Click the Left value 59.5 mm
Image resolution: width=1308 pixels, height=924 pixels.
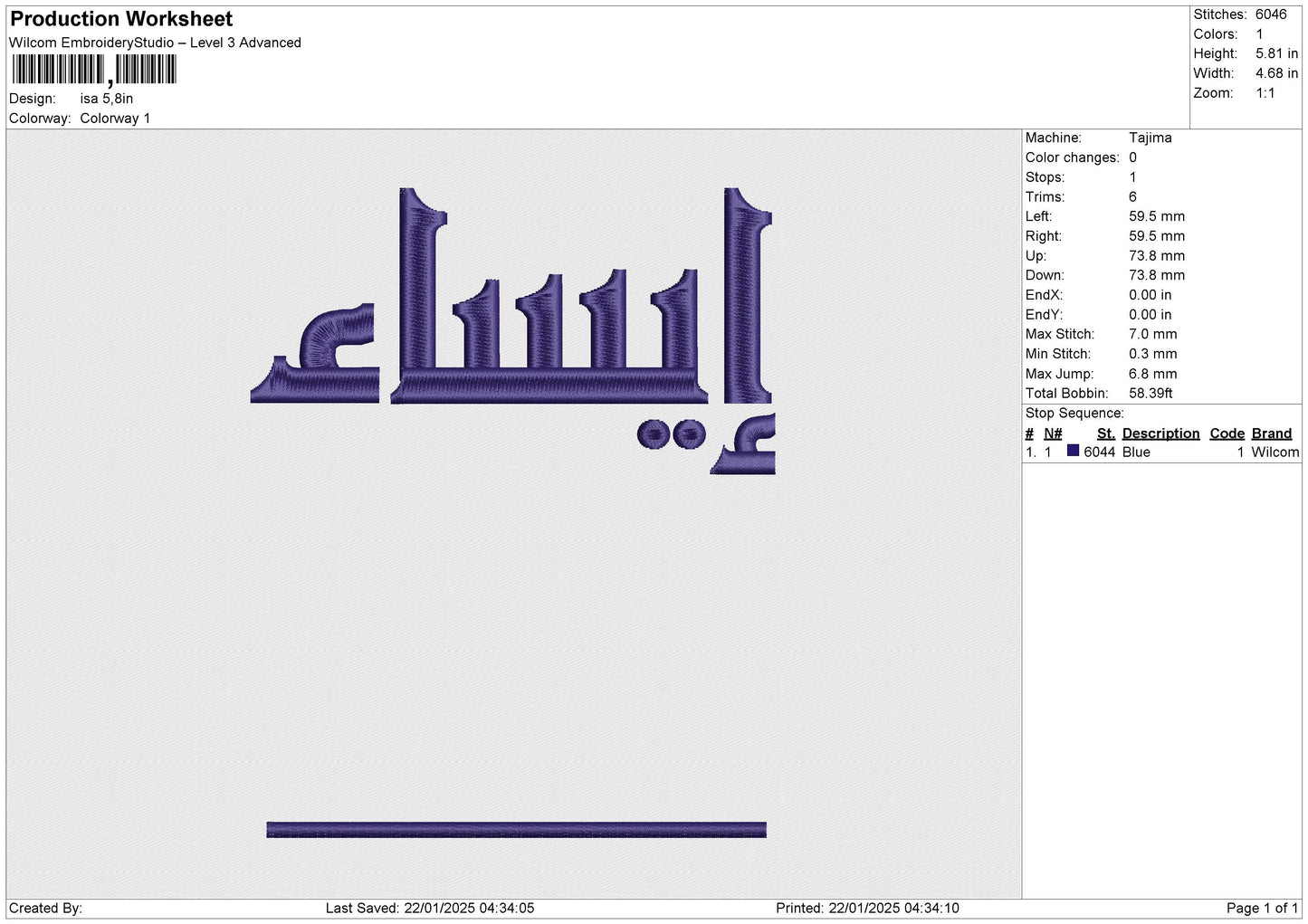pos(1157,216)
